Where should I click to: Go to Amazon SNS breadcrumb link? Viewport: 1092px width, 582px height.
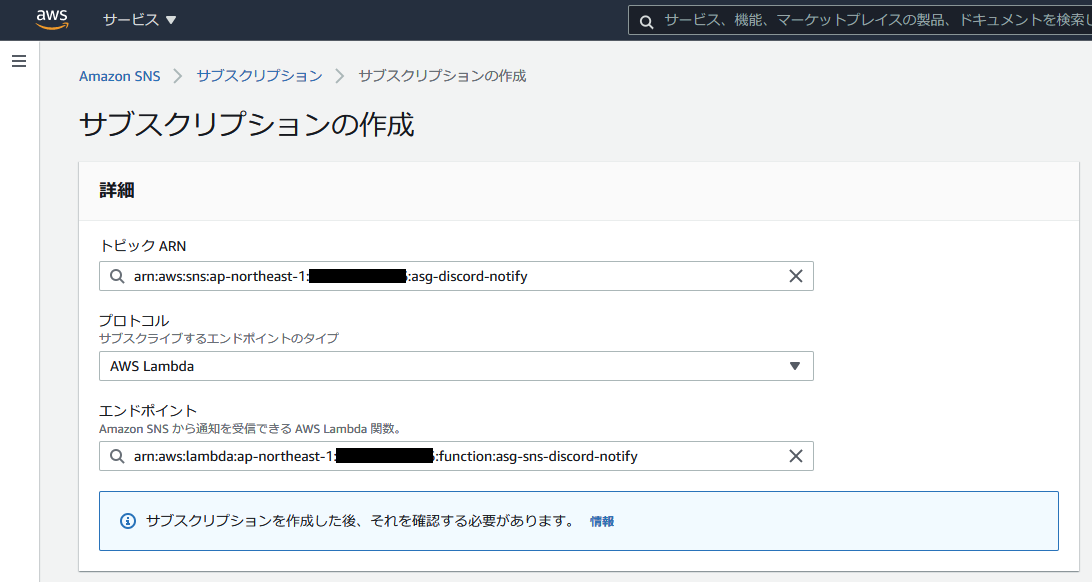click(x=120, y=76)
